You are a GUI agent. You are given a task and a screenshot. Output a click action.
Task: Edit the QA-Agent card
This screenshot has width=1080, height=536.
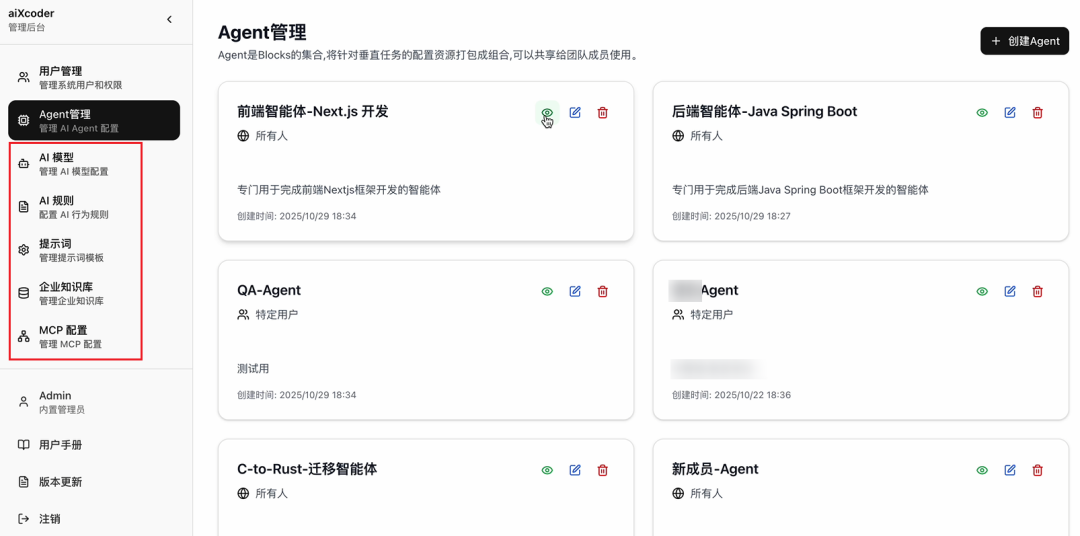pos(575,292)
